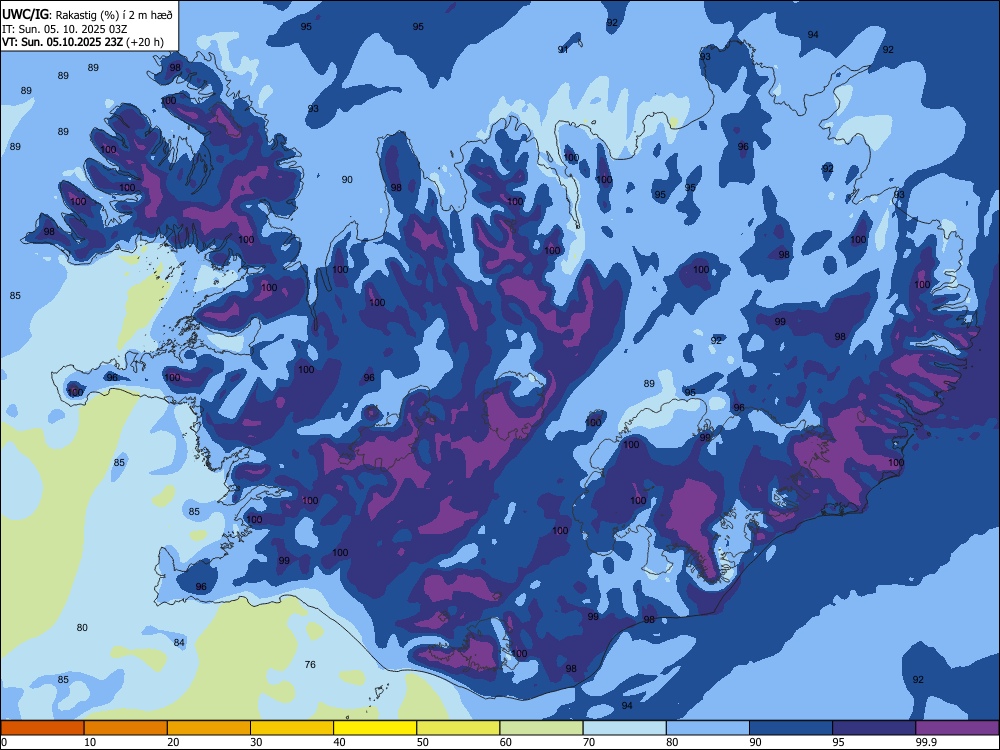The width and height of the screenshot is (1000, 750).
Task: Select the 'IT: Sun. 05. 10. 2025 03Z' line
Action: point(63,29)
